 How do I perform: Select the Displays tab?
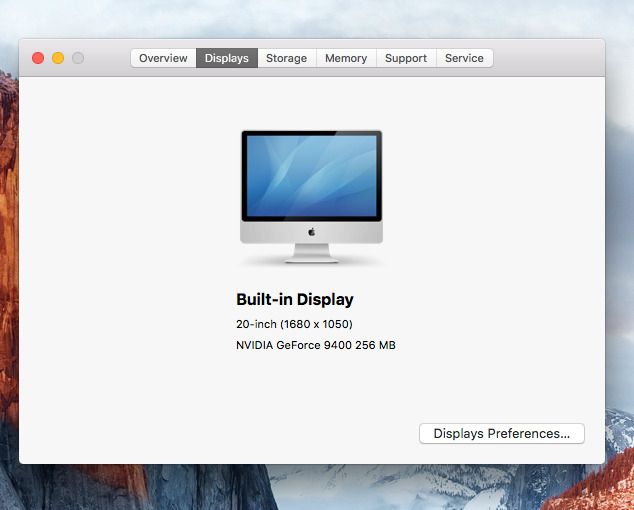coord(227,58)
